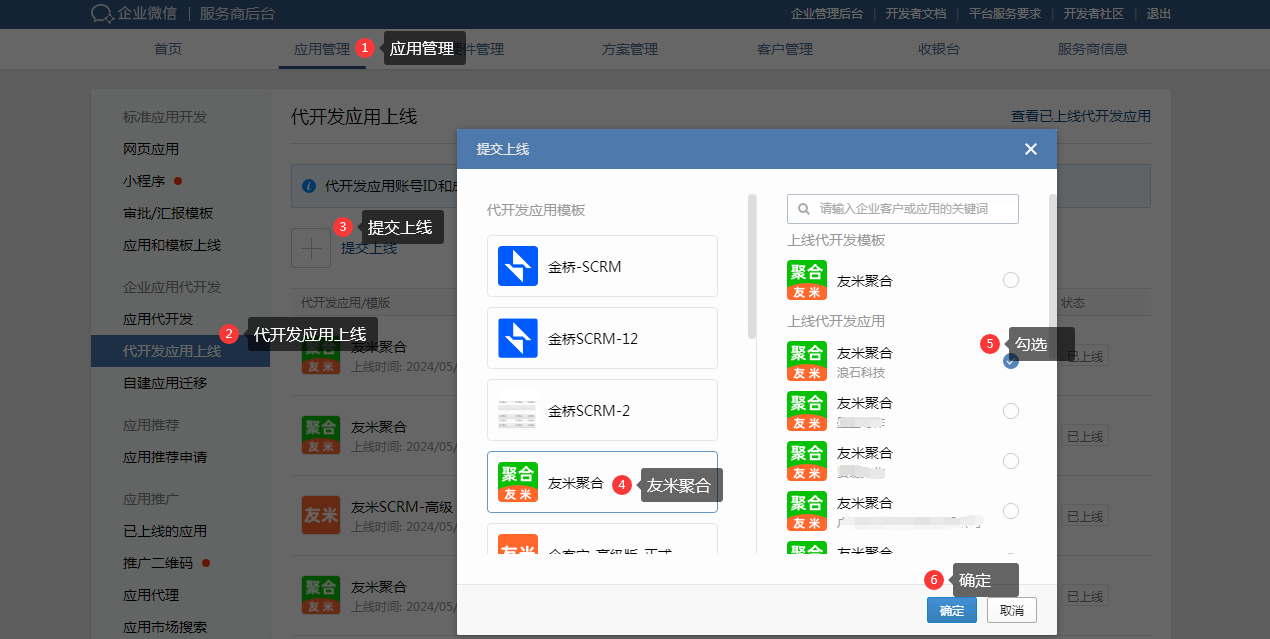Switch to the 客户管理 tab
The image size is (1270, 639).
[x=785, y=49]
